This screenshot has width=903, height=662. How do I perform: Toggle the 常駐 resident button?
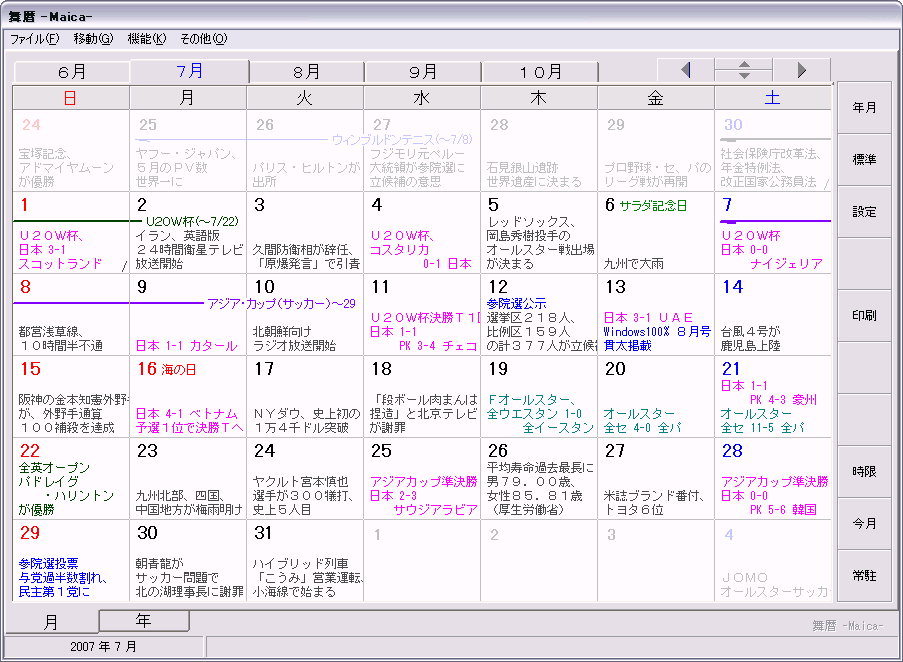[x=864, y=576]
